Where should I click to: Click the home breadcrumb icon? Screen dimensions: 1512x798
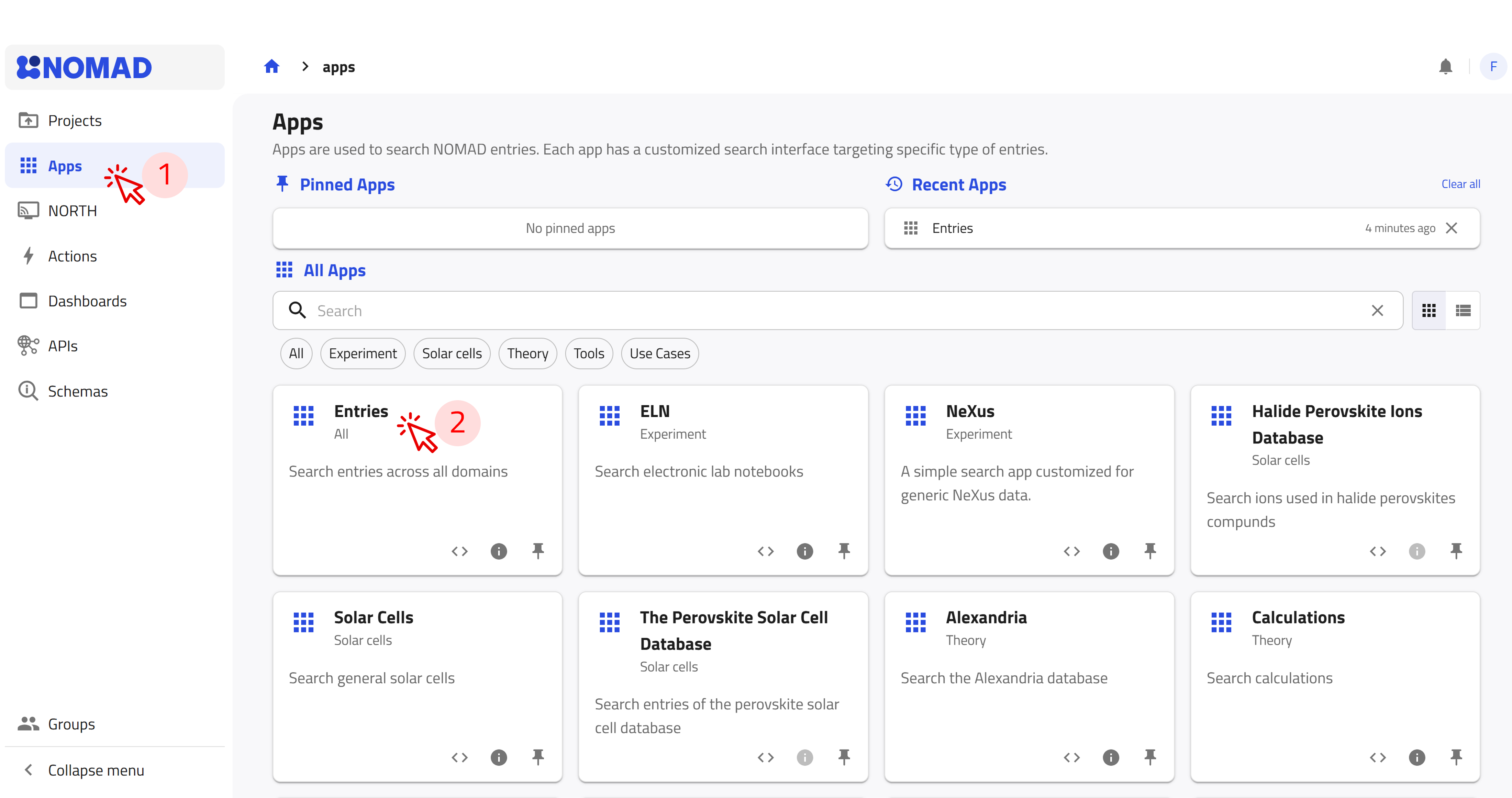click(272, 67)
